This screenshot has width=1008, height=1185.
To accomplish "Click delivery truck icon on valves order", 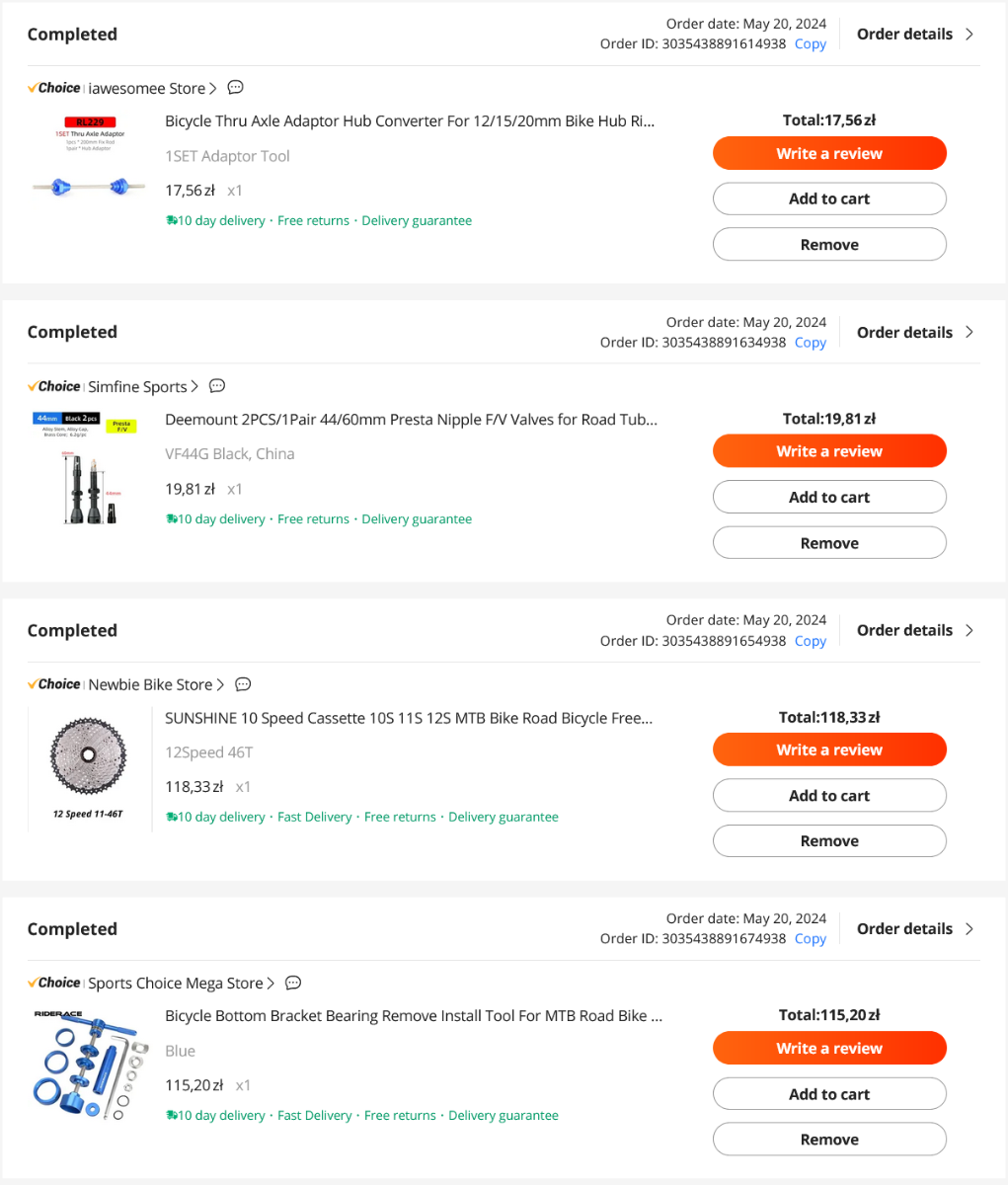I will click(x=172, y=519).
